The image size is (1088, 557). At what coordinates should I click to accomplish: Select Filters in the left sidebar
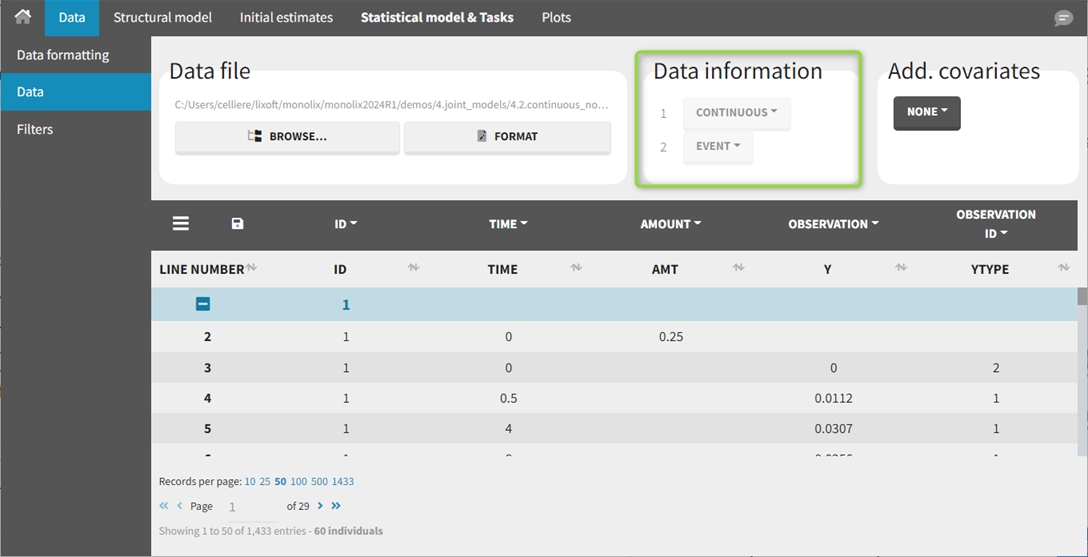(35, 129)
